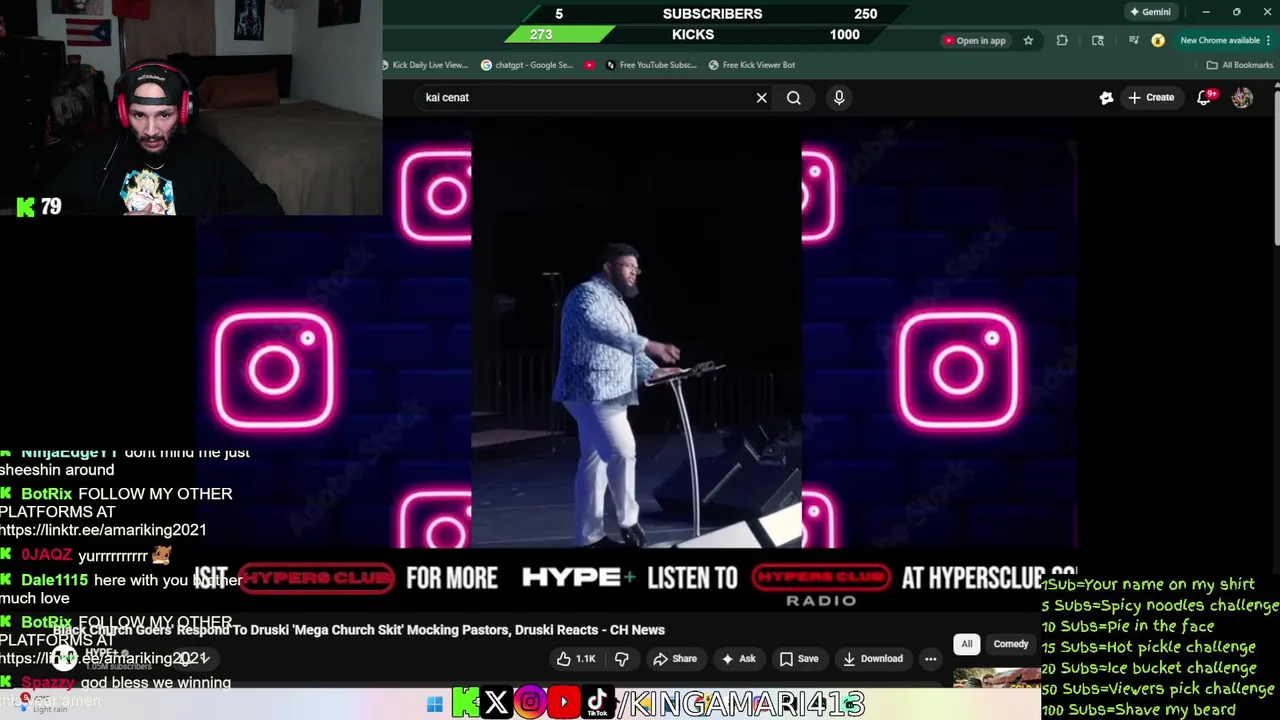This screenshot has height=720, width=1280.
Task: Open Kick Daily Live View bookmark
Action: tap(425, 65)
